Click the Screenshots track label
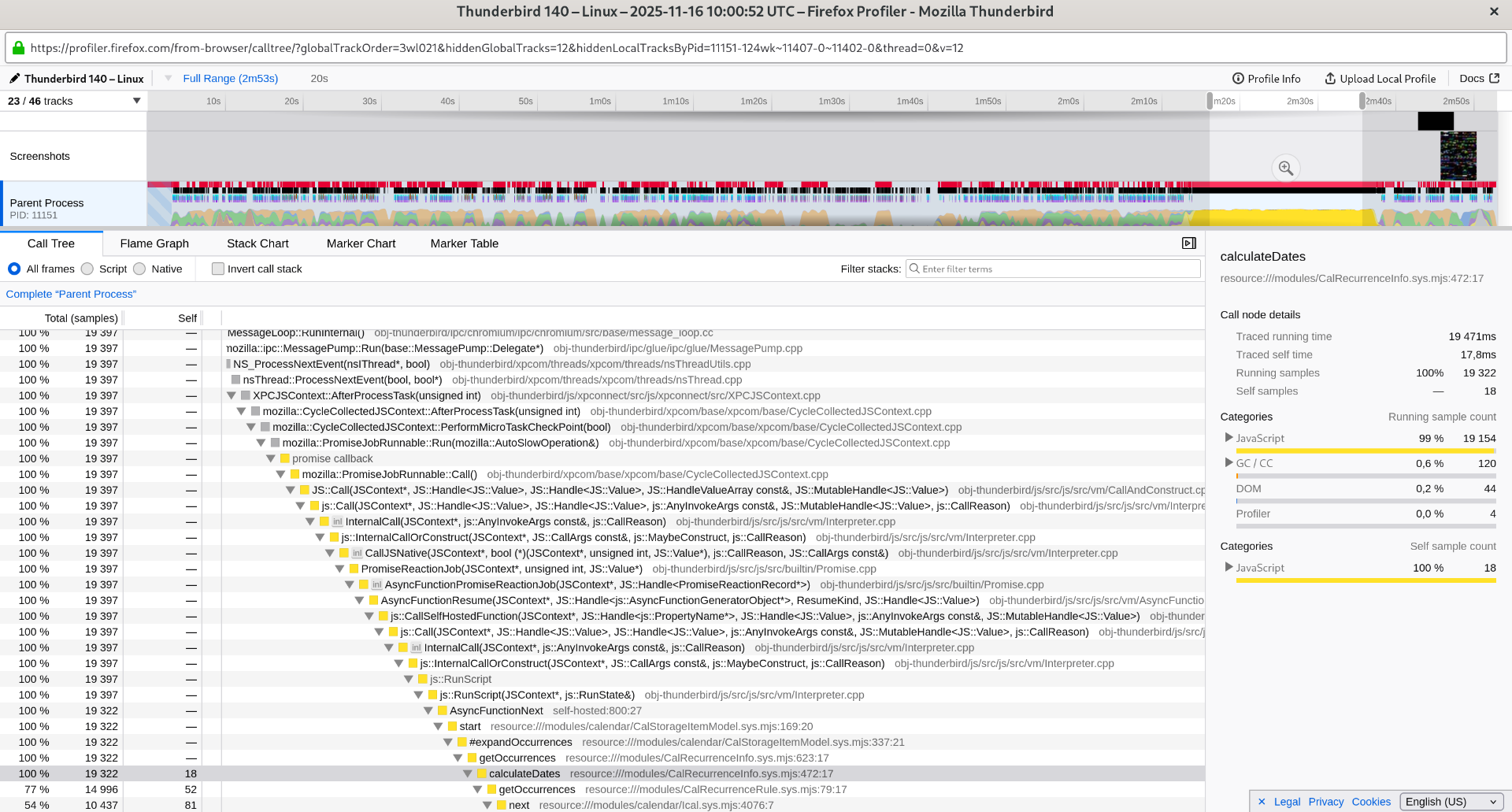Viewport: 1512px width, 812px height. tap(40, 156)
